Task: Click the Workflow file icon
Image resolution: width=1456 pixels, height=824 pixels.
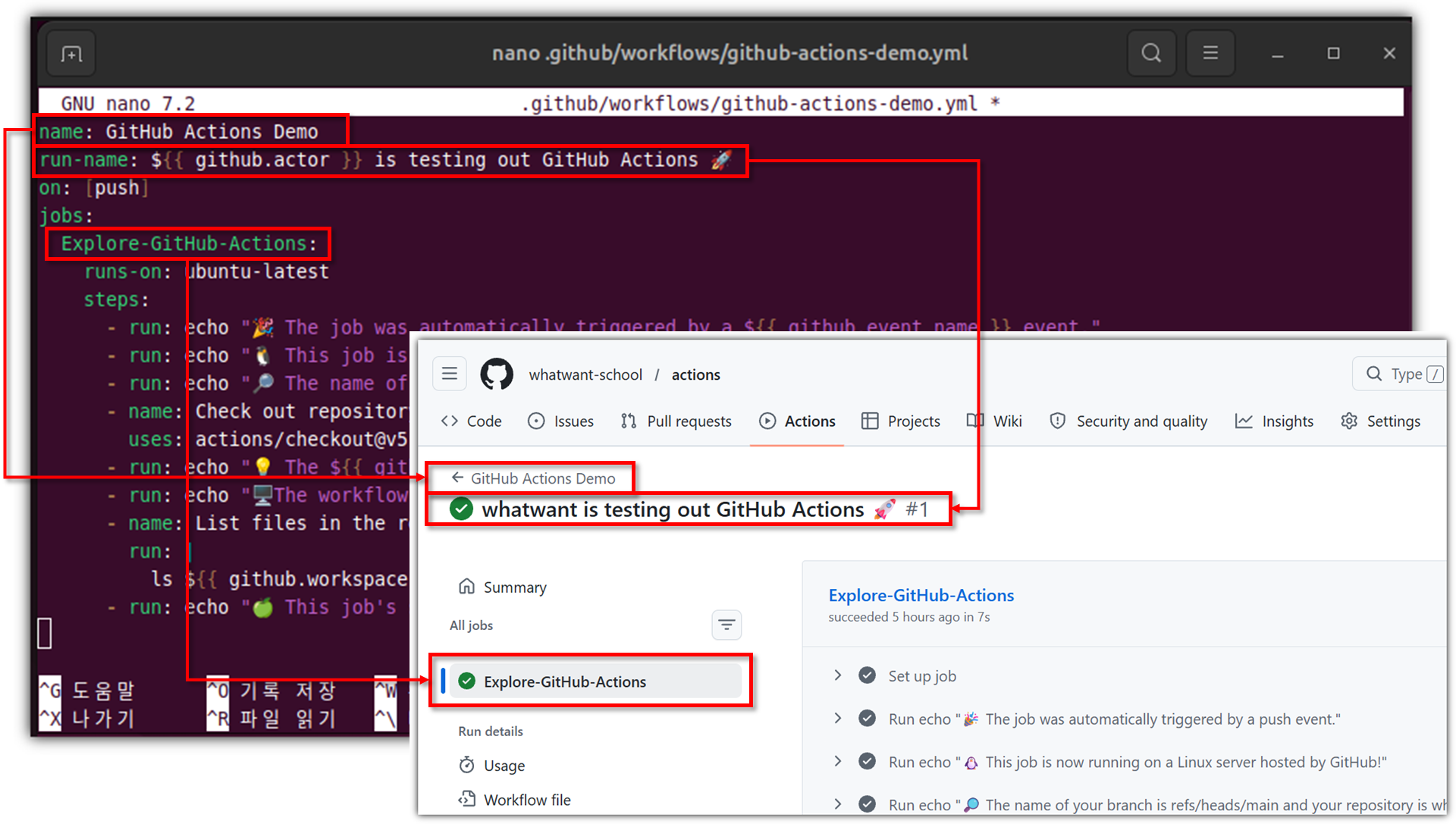Action: click(x=467, y=799)
